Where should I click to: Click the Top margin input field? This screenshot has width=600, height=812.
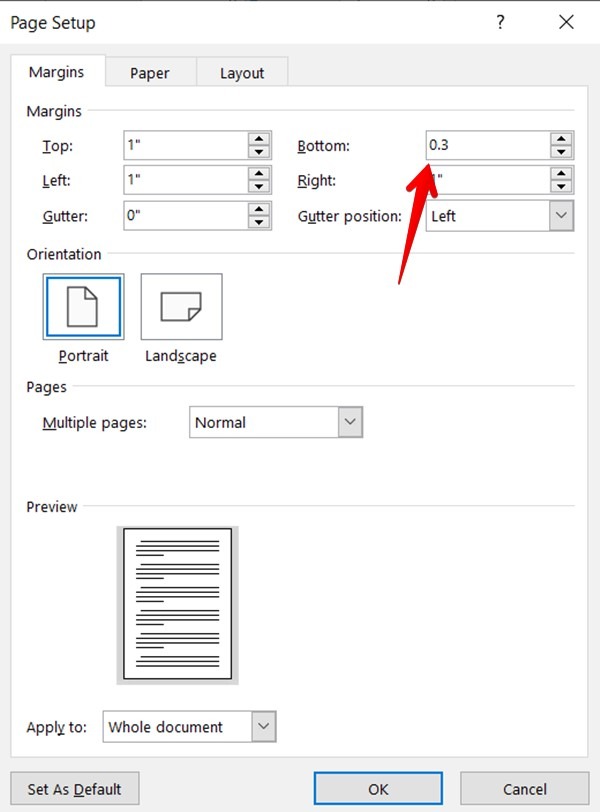pyautogui.click(x=186, y=145)
